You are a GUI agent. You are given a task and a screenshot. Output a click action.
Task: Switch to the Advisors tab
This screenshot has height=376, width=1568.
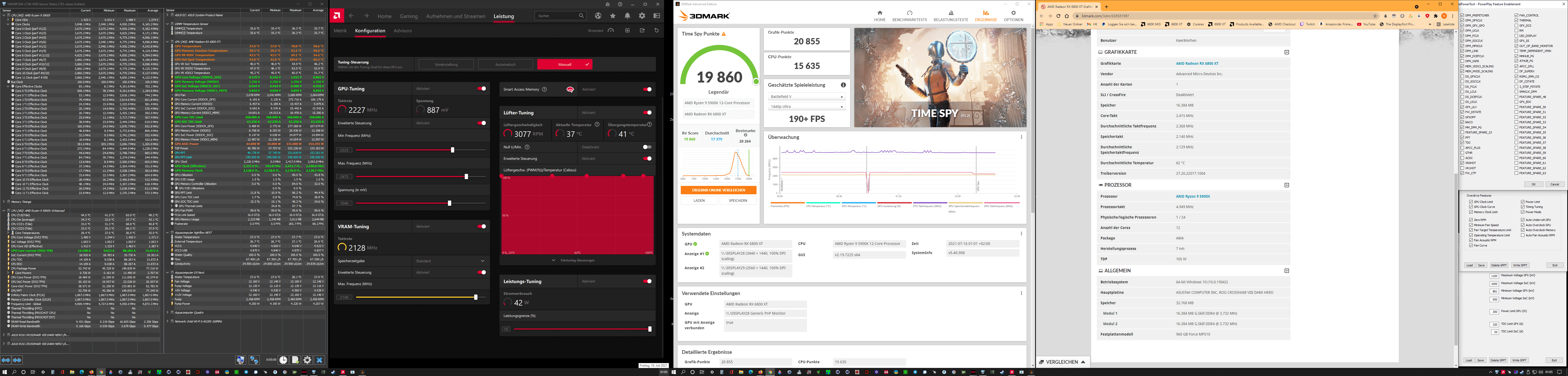(x=402, y=31)
